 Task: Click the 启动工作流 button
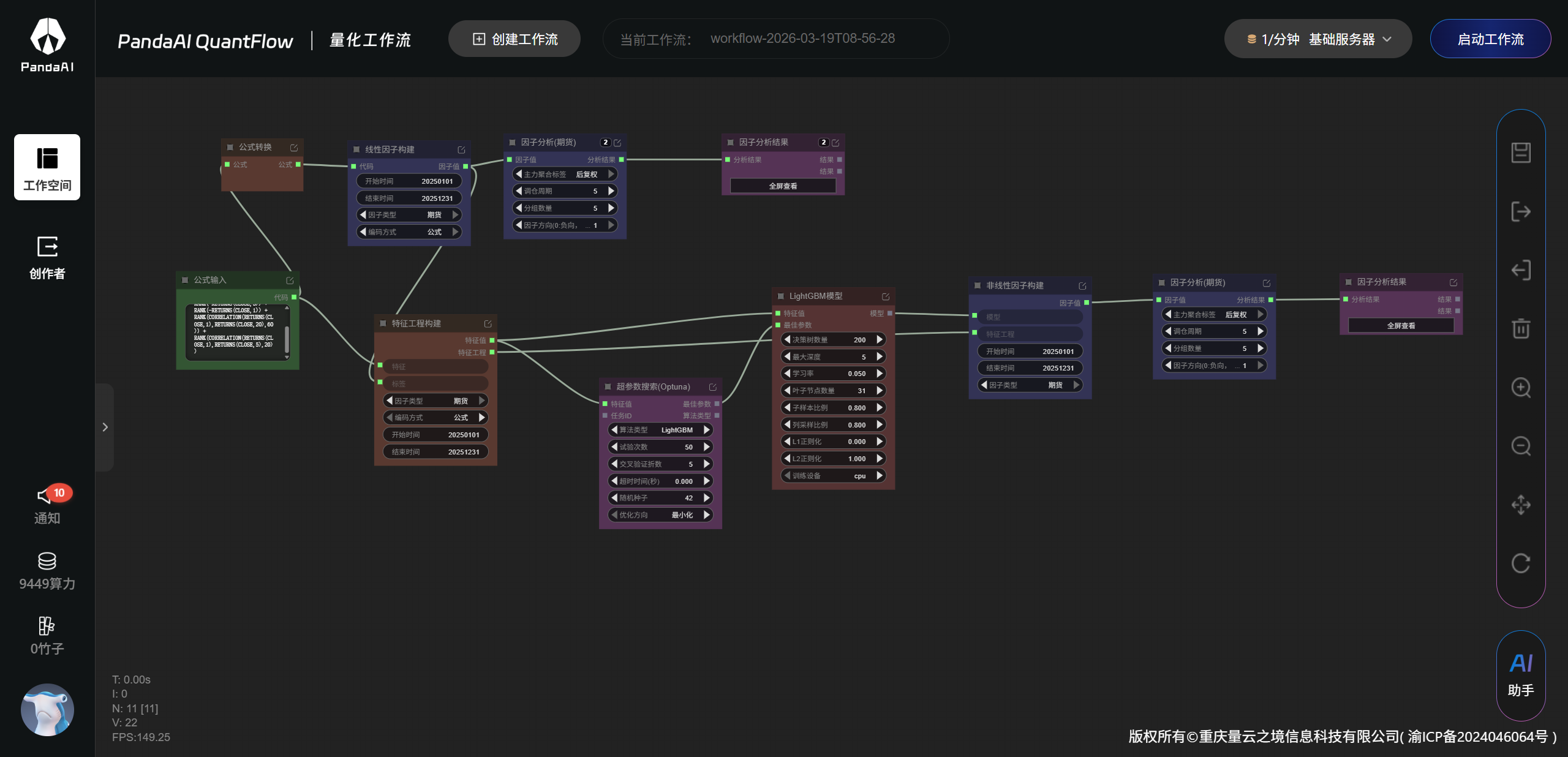[x=1490, y=39]
